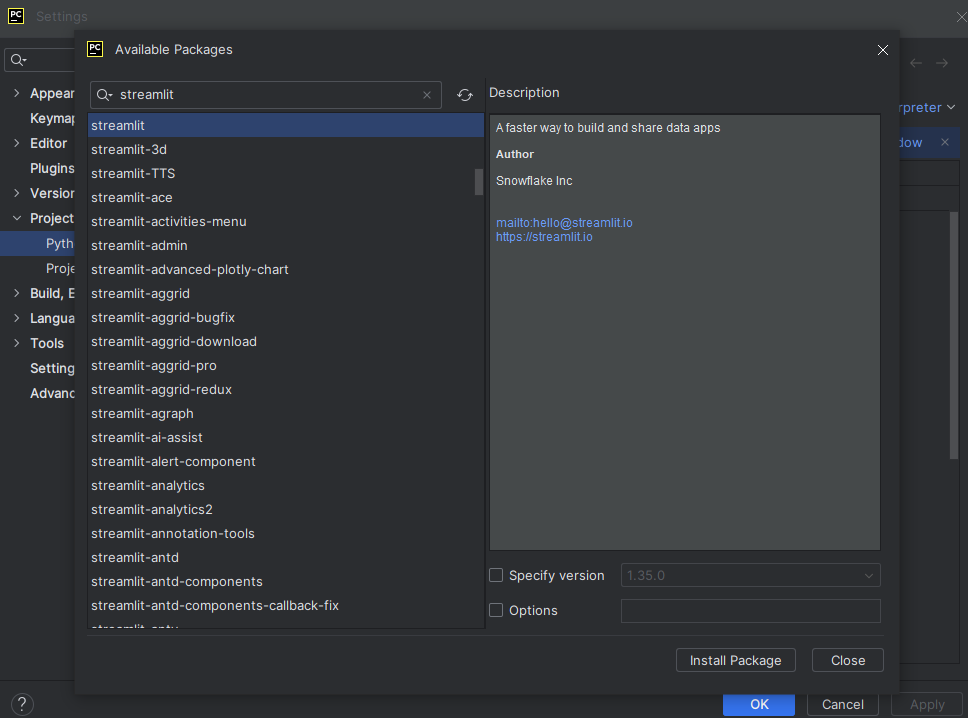
Task: Select the streamlit-analytics package row
Action: (x=286, y=486)
